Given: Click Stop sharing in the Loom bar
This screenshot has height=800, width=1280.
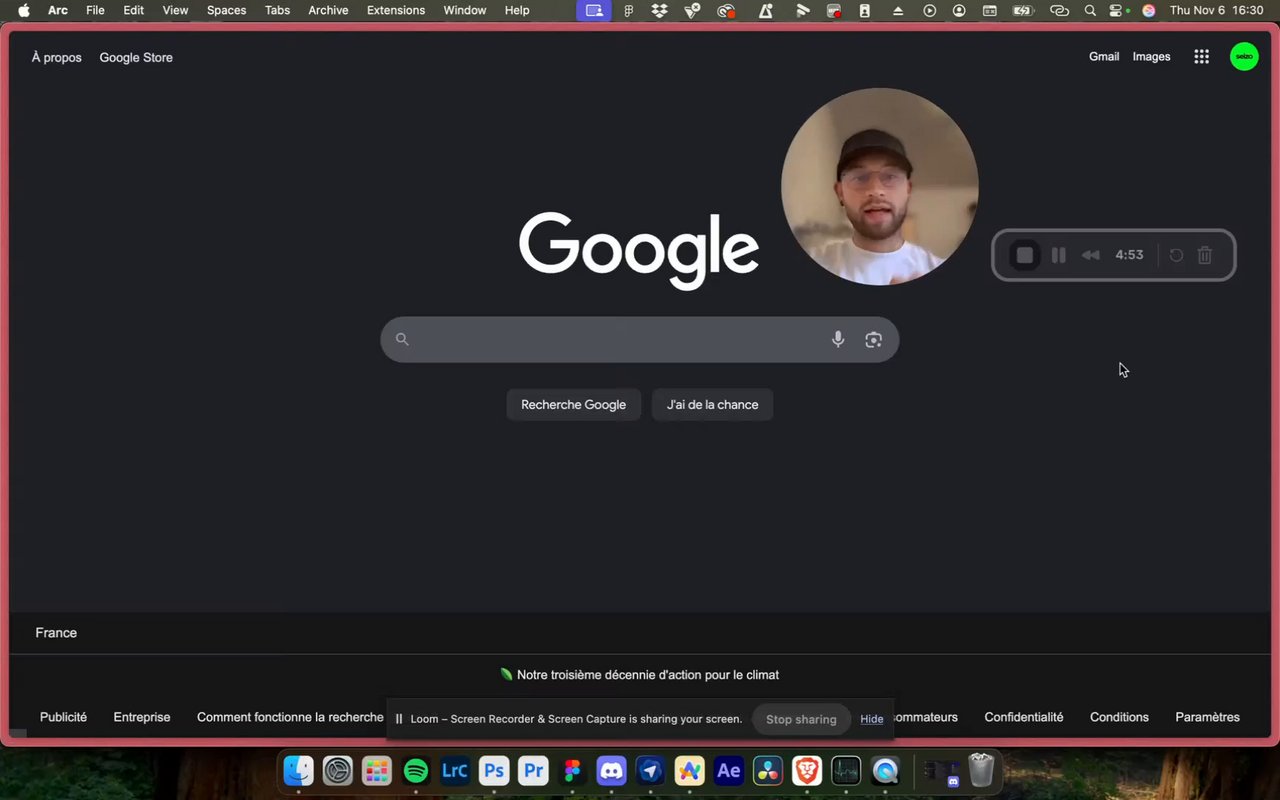Looking at the screenshot, I should (x=801, y=719).
